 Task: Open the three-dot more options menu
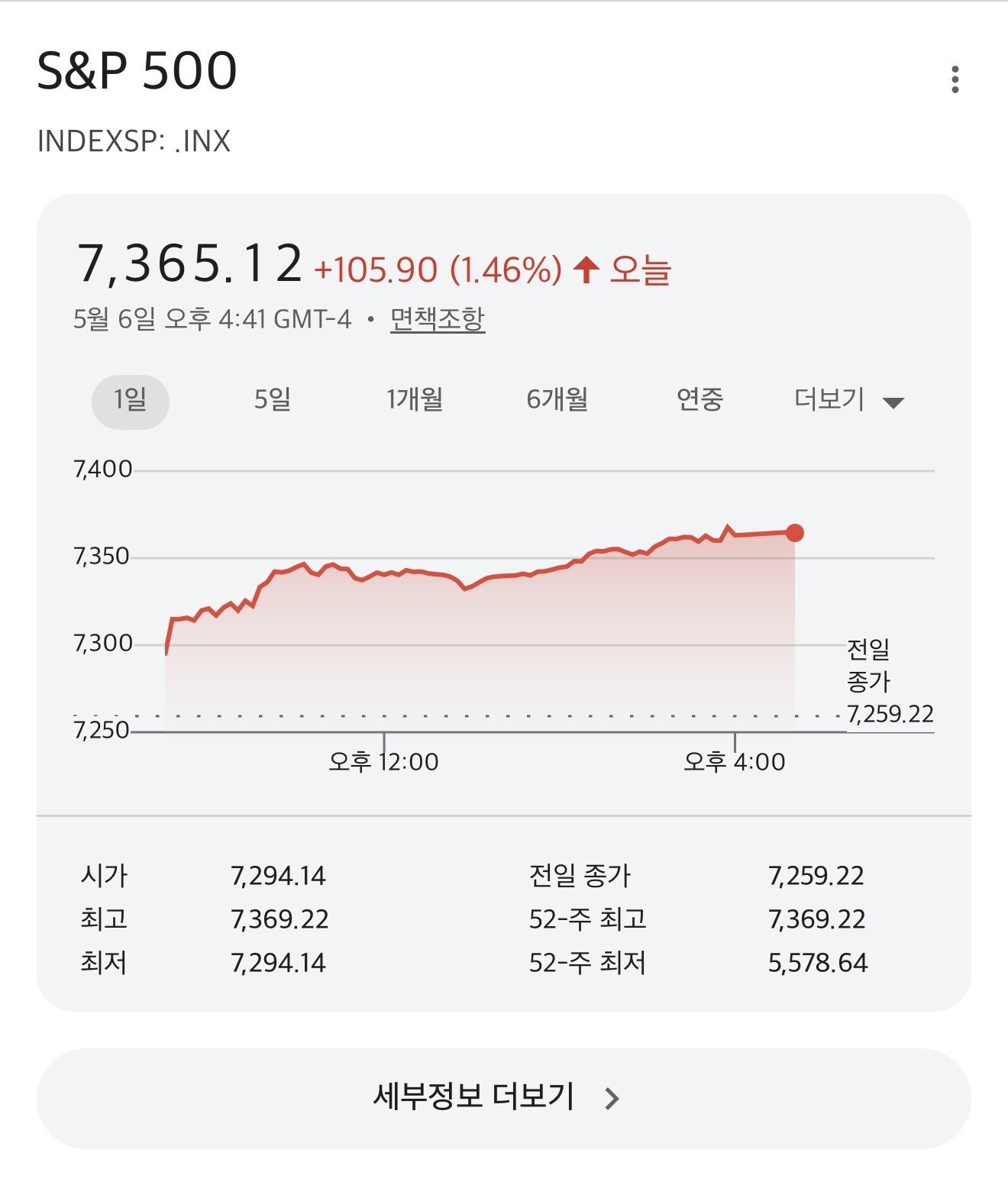point(955,79)
